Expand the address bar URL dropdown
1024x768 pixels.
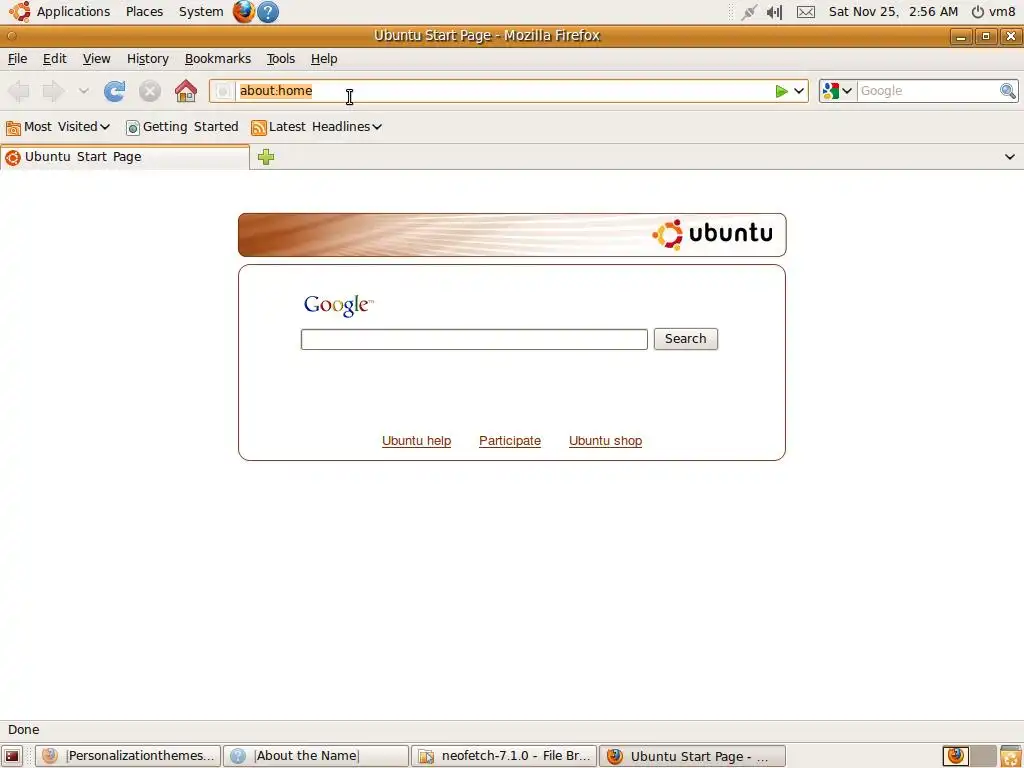click(x=799, y=91)
